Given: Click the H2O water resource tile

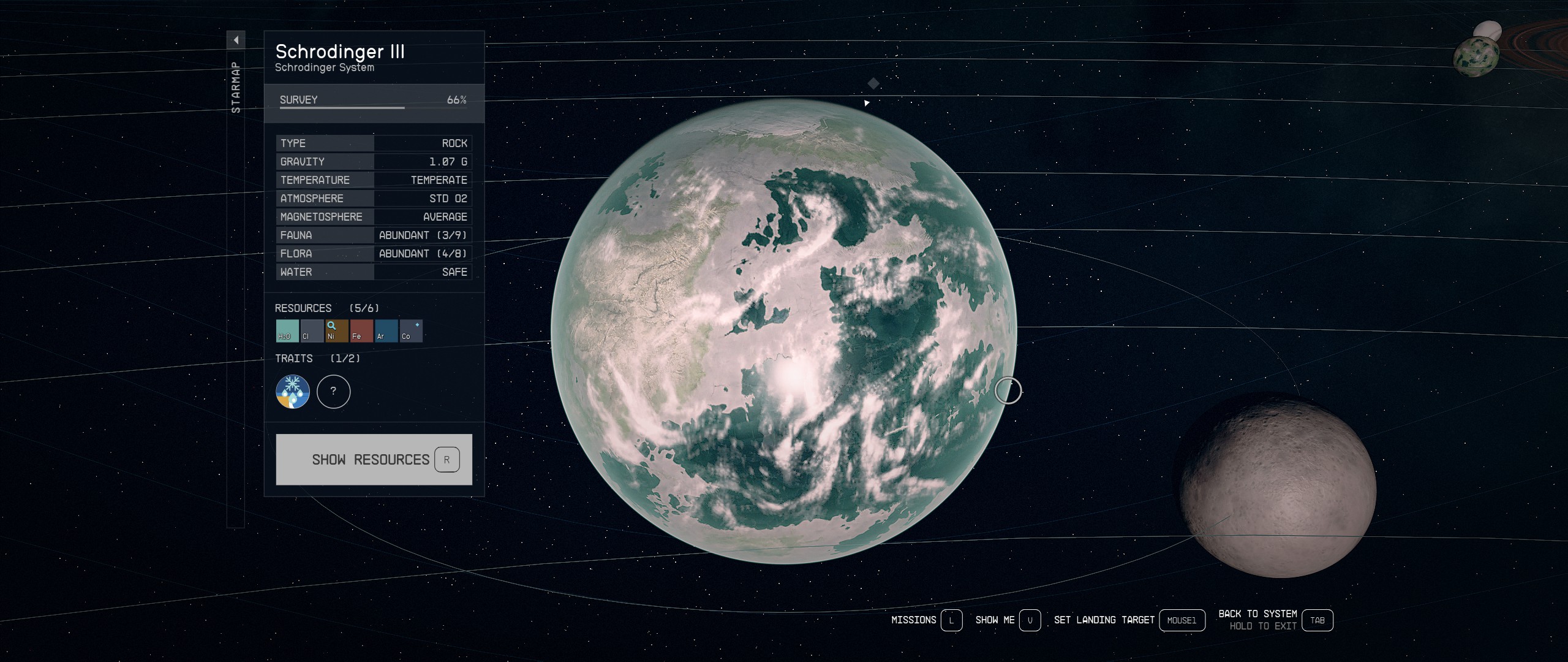Looking at the screenshot, I should [287, 331].
